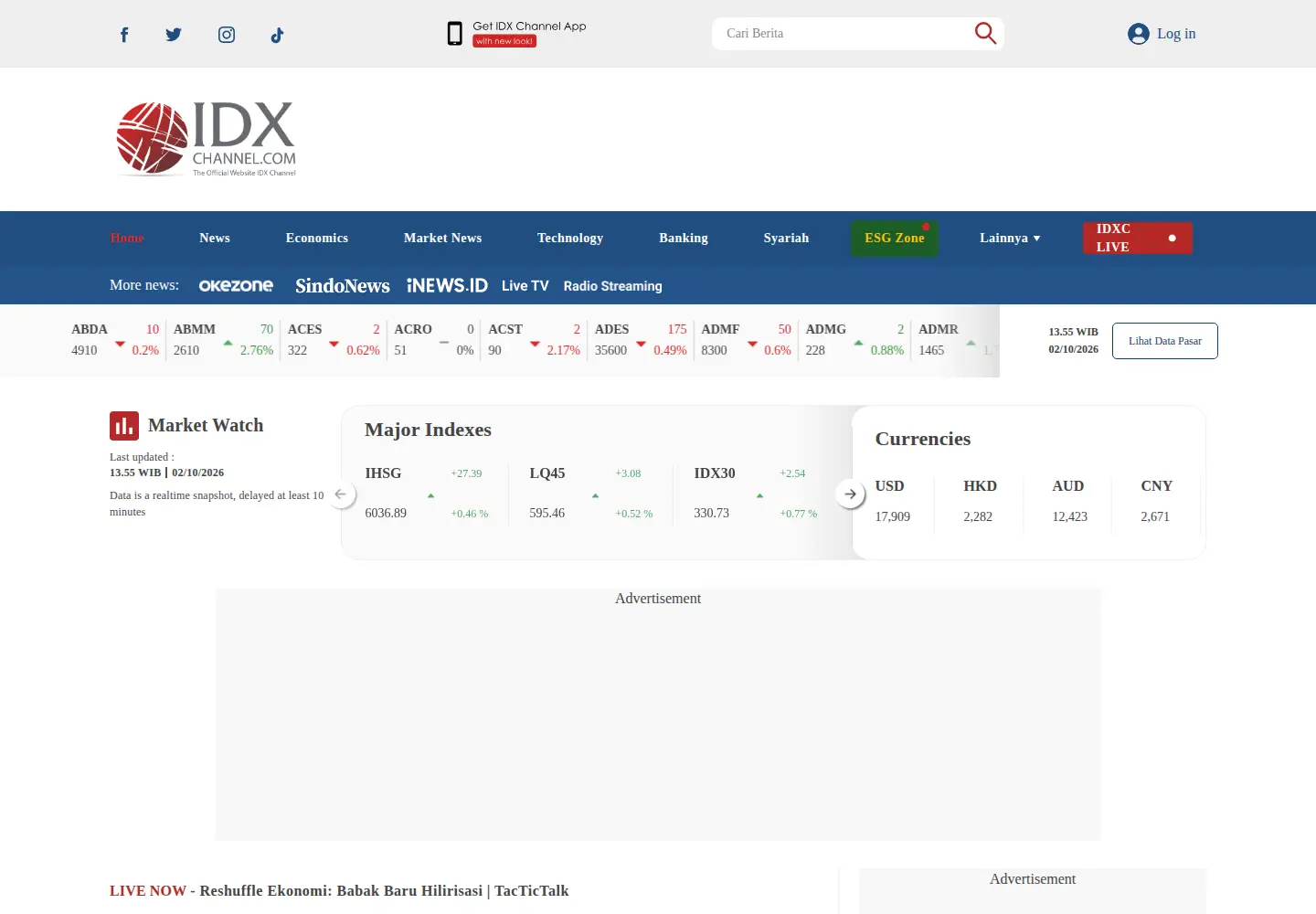Open the Okezone logo link
The height and width of the screenshot is (914, 1316).
236,285
